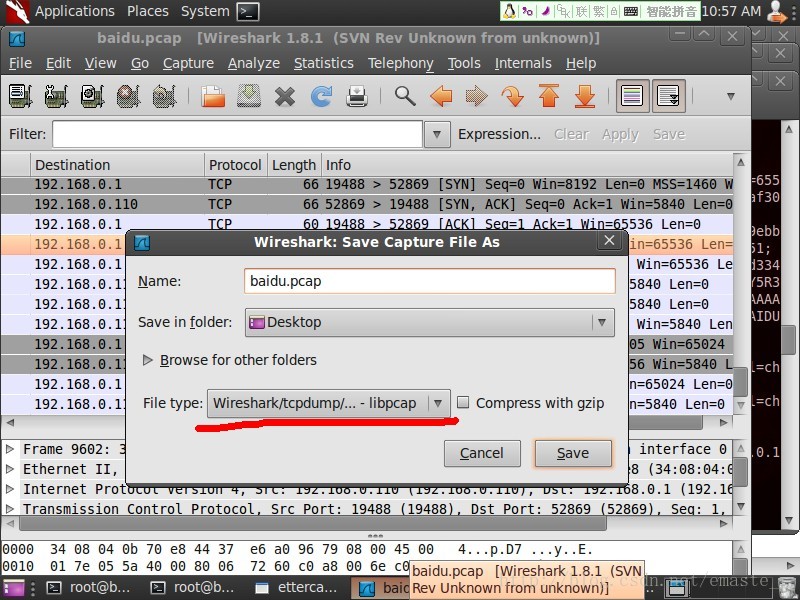Click the clock showing 10:57 AM
The height and width of the screenshot is (600, 800).
731,11
